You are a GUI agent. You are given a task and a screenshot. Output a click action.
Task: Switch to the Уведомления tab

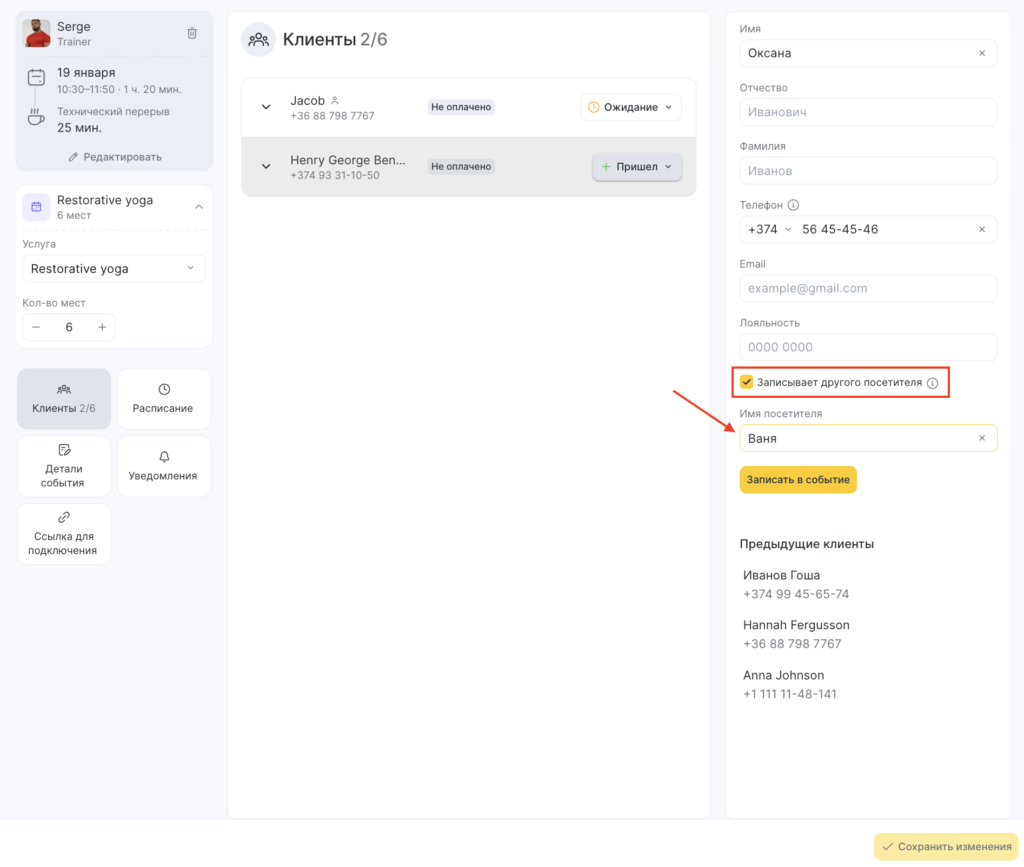tap(164, 466)
